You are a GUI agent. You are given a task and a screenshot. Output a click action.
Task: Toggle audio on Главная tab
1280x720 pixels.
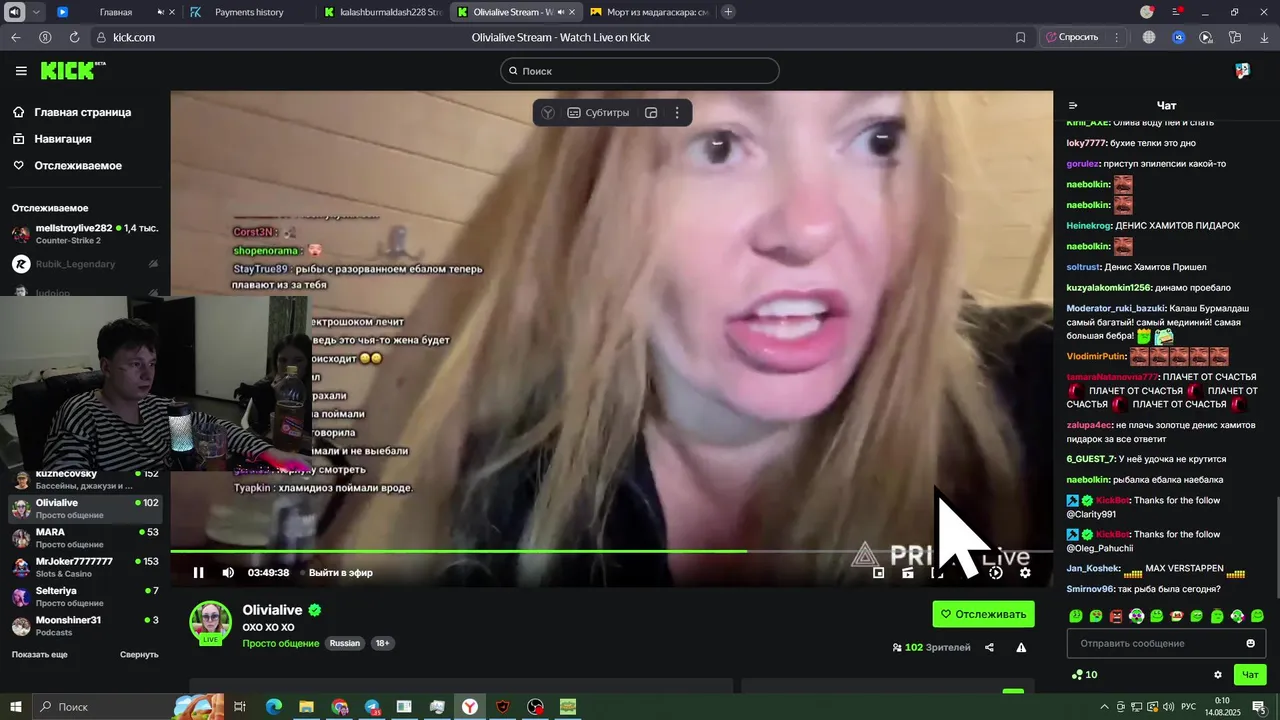pyautogui.click(x=161, y=12)
